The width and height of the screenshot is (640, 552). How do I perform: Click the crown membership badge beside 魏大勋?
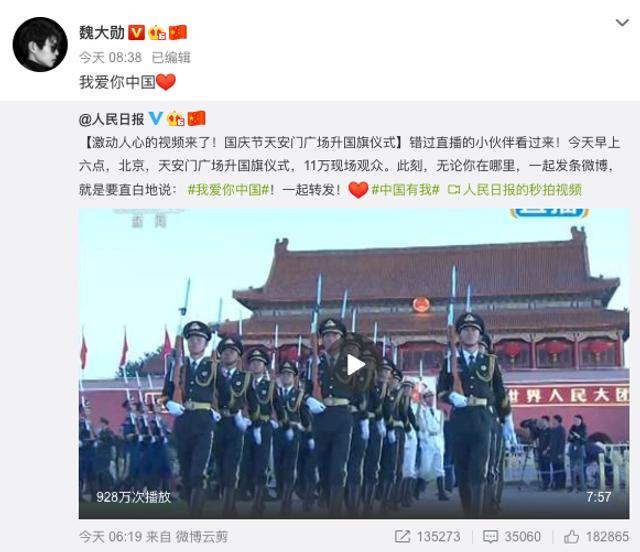click(x=157, y=33)
